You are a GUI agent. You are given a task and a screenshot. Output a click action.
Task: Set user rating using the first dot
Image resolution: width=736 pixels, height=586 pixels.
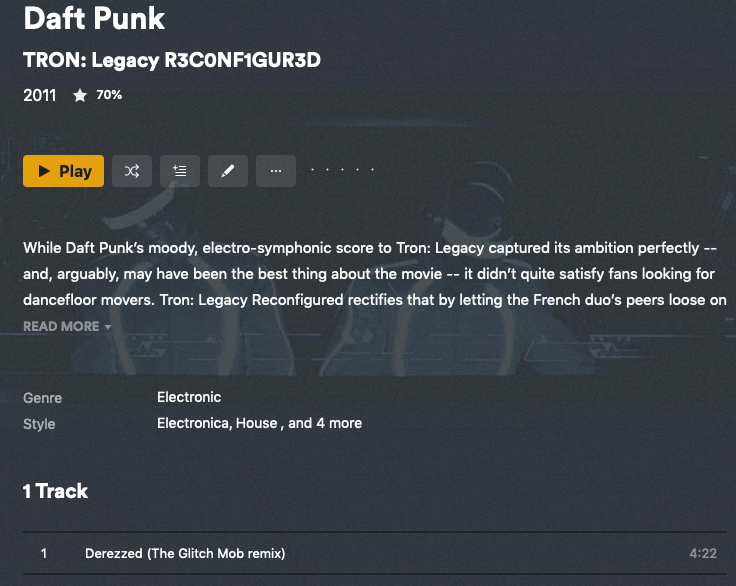[313, 170]
